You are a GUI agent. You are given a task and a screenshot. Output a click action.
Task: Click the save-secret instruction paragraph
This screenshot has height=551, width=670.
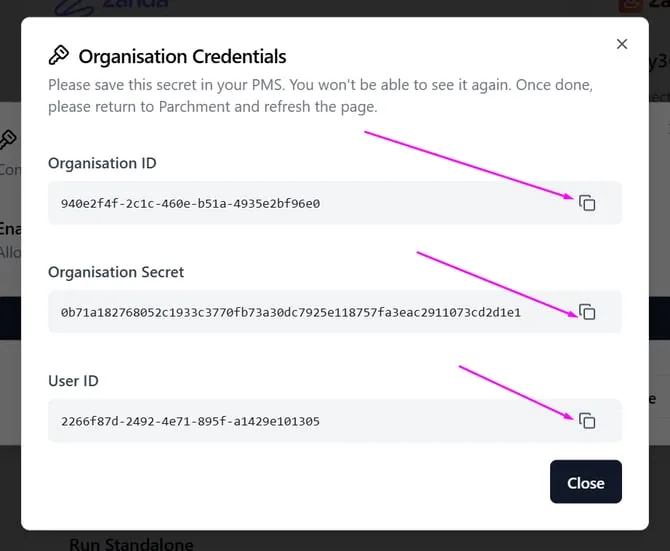tap(320, 96)
